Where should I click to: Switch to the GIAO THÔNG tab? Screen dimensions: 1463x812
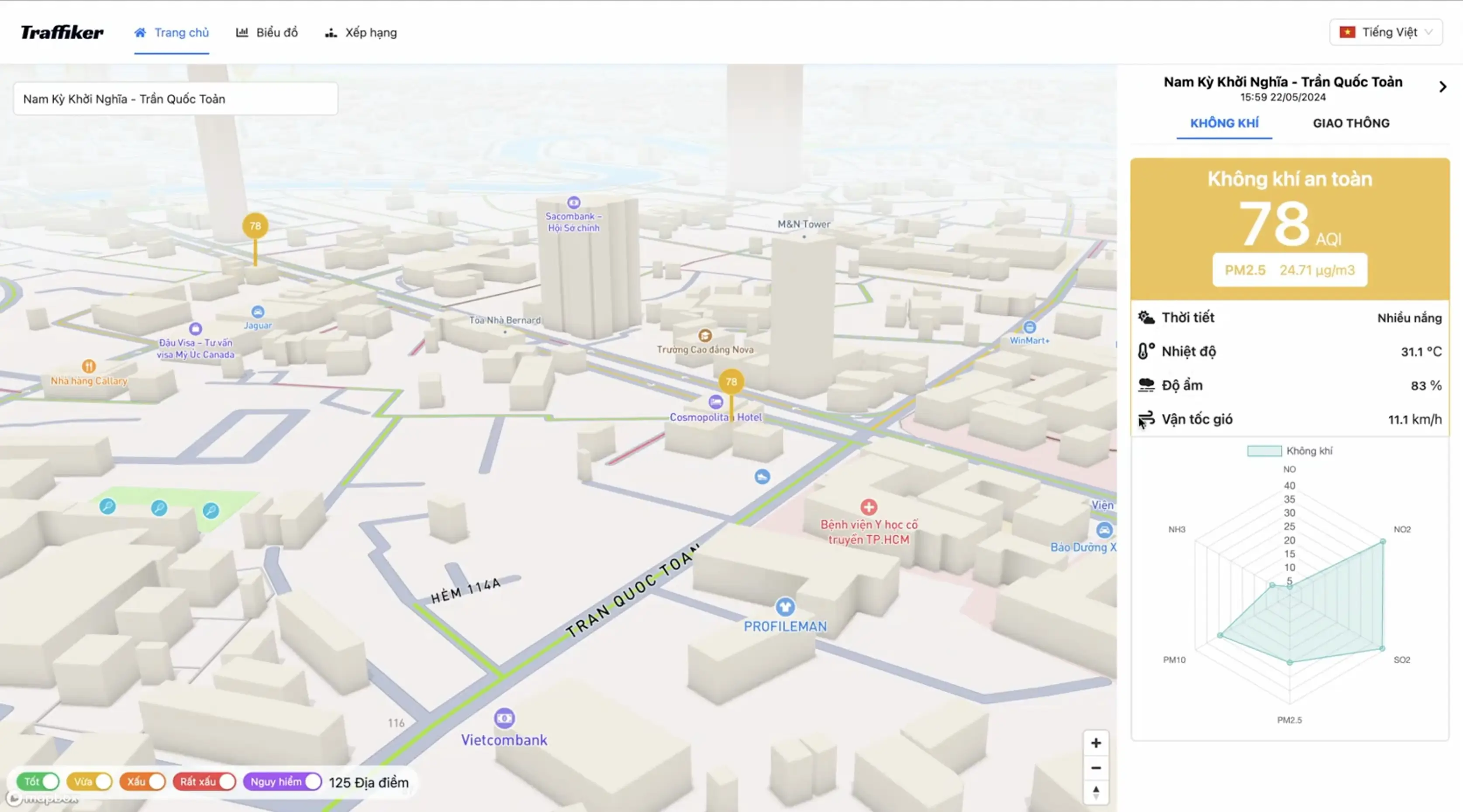point(1351,123)
